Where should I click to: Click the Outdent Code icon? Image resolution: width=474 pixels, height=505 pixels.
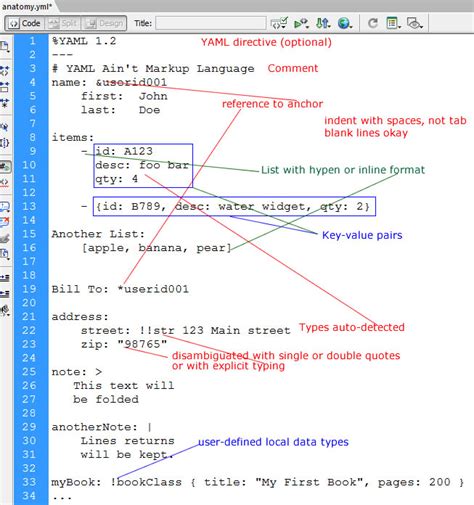tap(5, 294)
